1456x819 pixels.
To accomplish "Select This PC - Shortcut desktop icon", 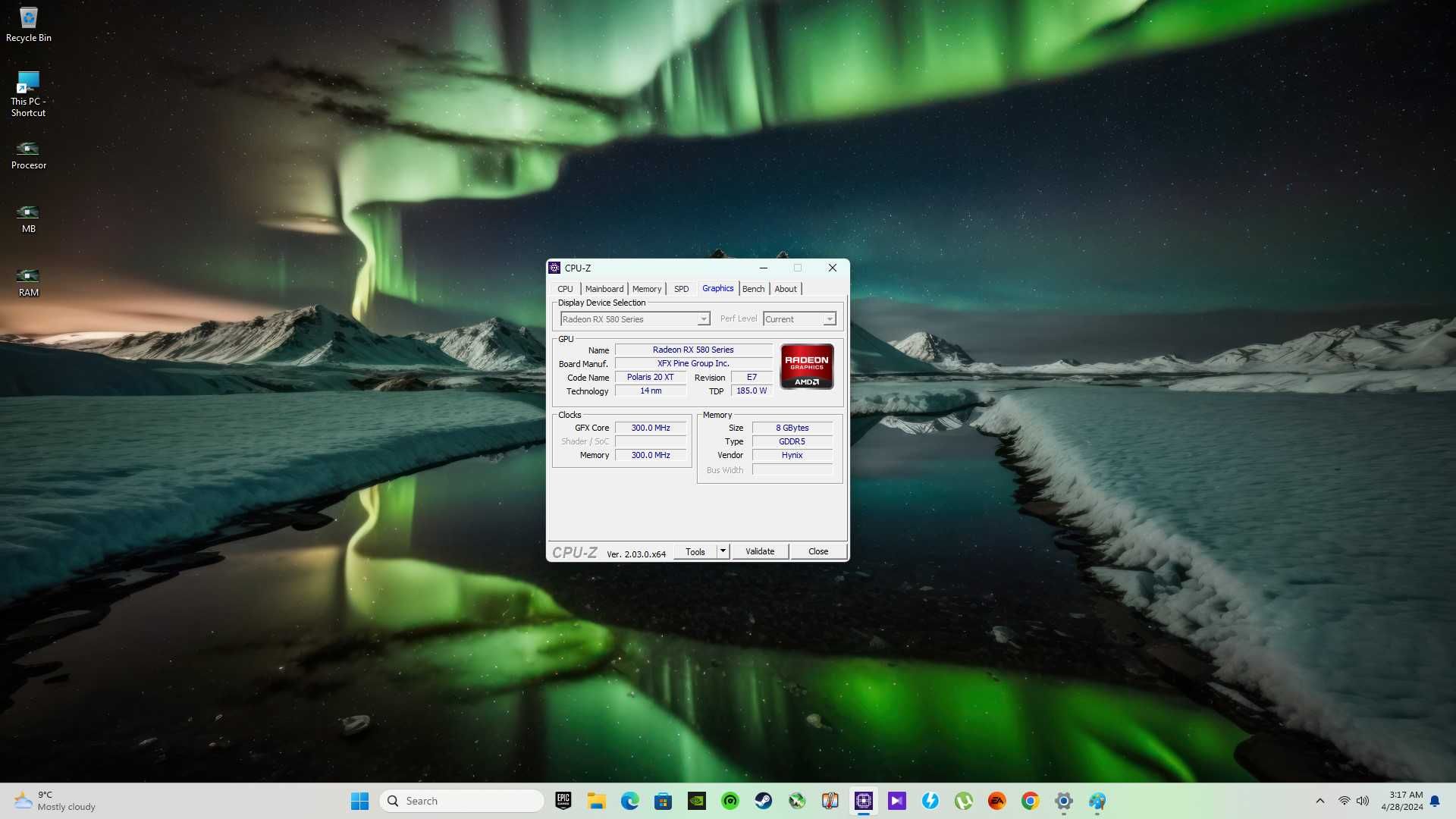I will [28, 95].
